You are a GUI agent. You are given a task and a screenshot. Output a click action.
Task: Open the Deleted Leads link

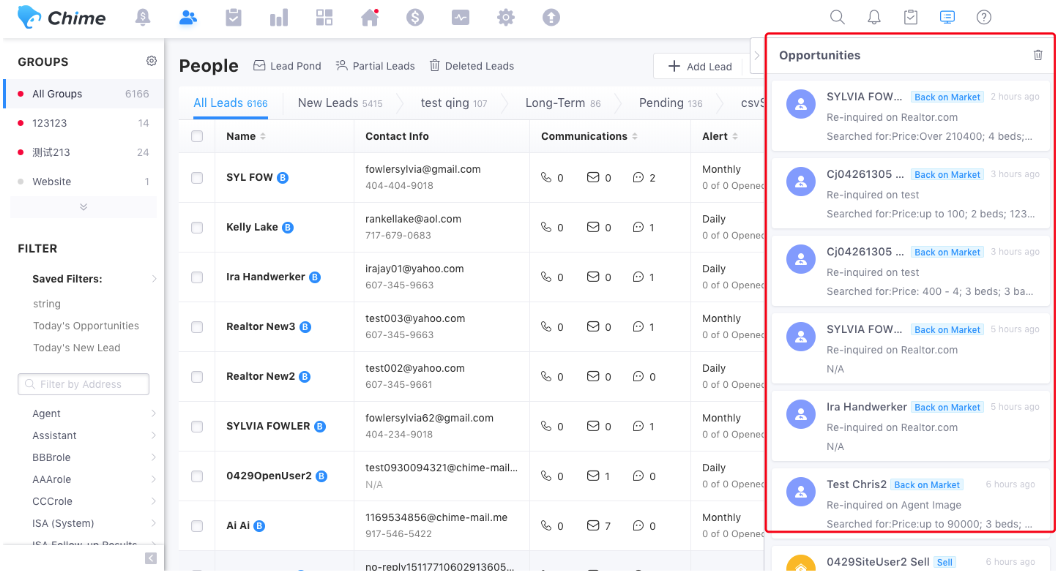[x=471, y=66]
